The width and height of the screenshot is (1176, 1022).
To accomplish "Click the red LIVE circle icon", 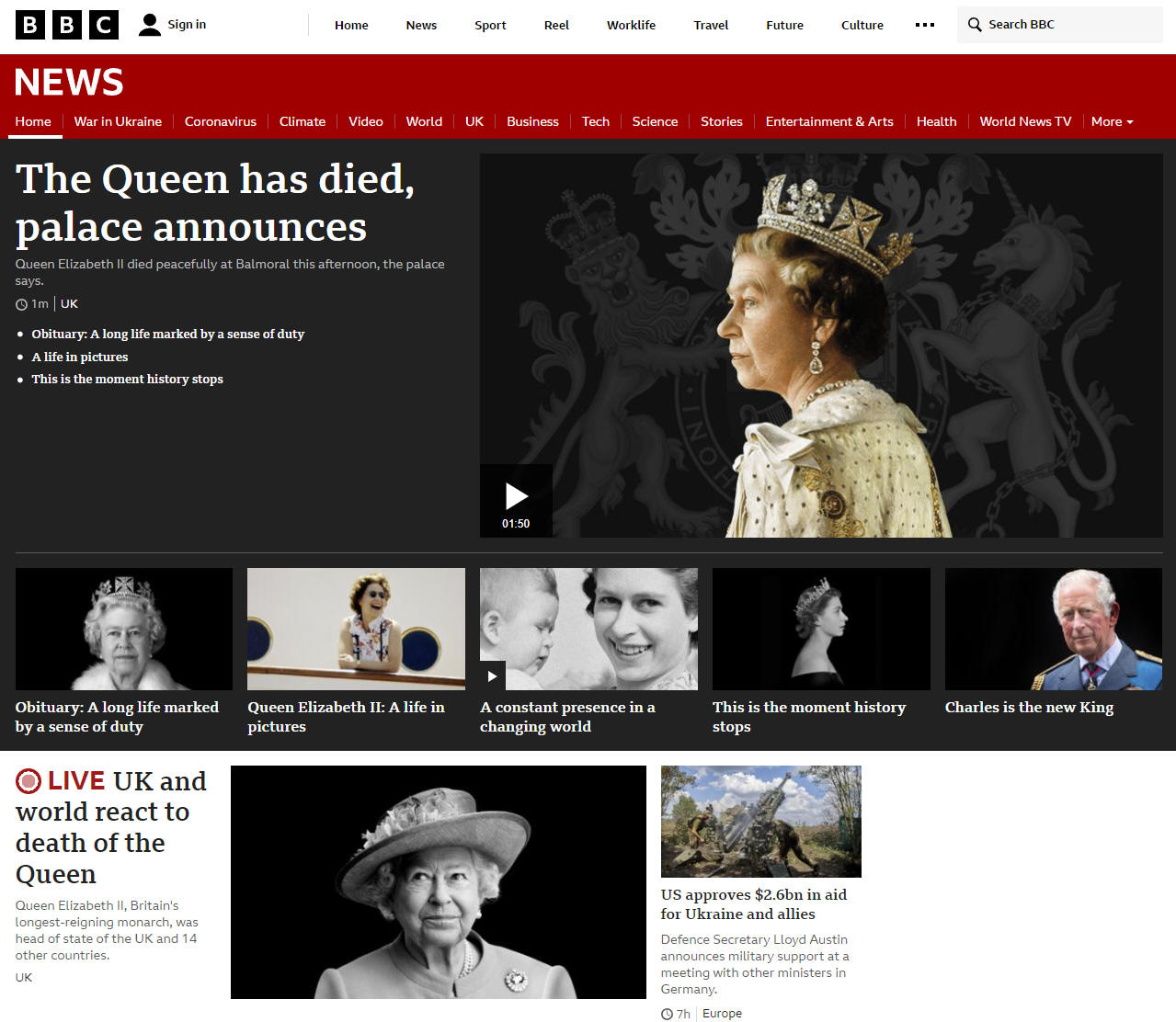I will 29,781.
